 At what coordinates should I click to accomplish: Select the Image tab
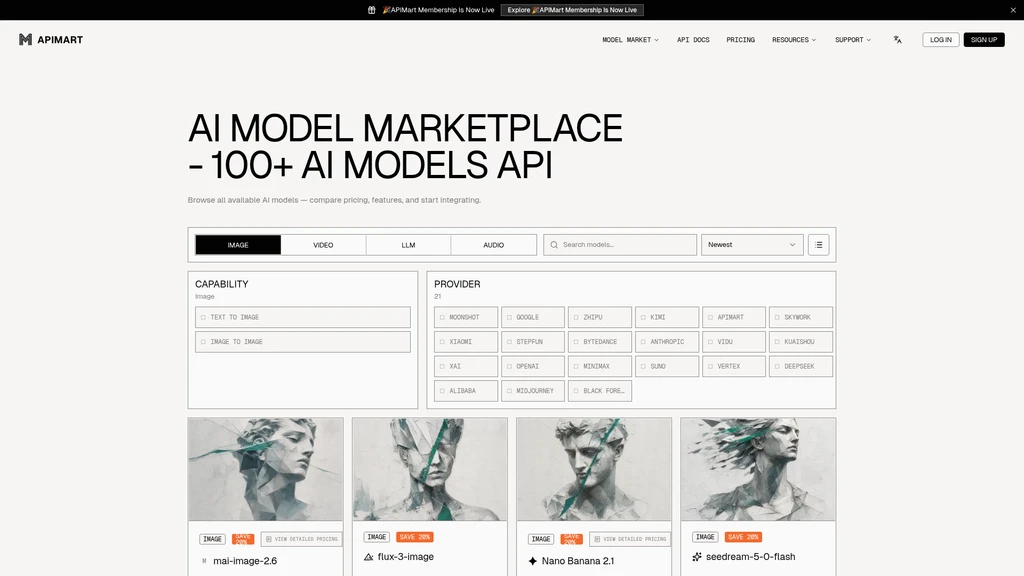(x=238, y=245)
